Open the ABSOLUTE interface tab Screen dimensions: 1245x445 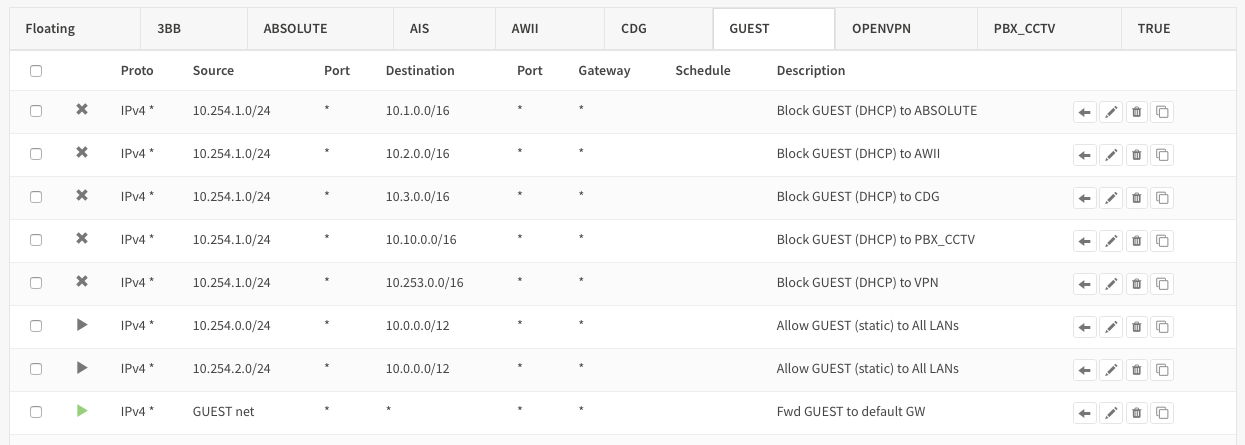[295, 29]
